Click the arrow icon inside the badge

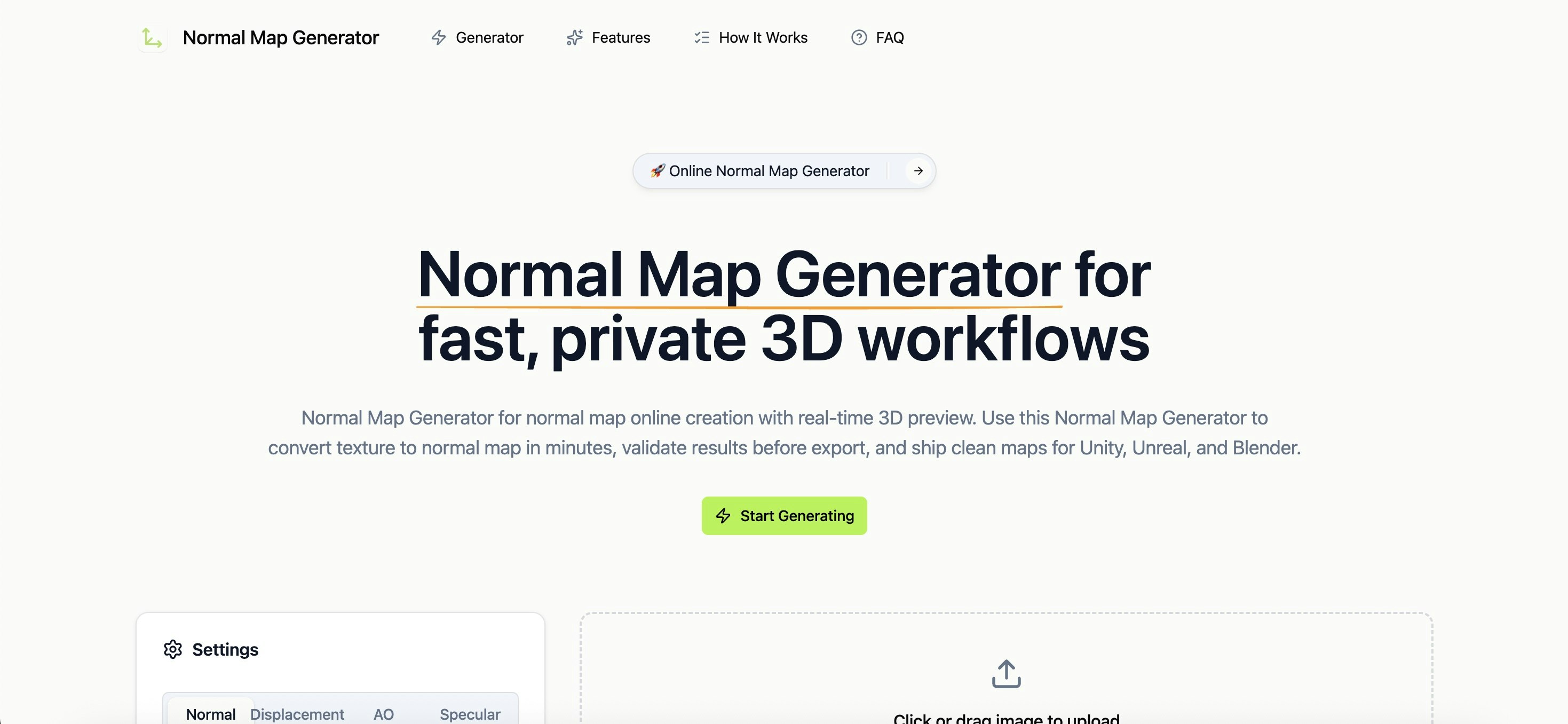pos(917,171)
